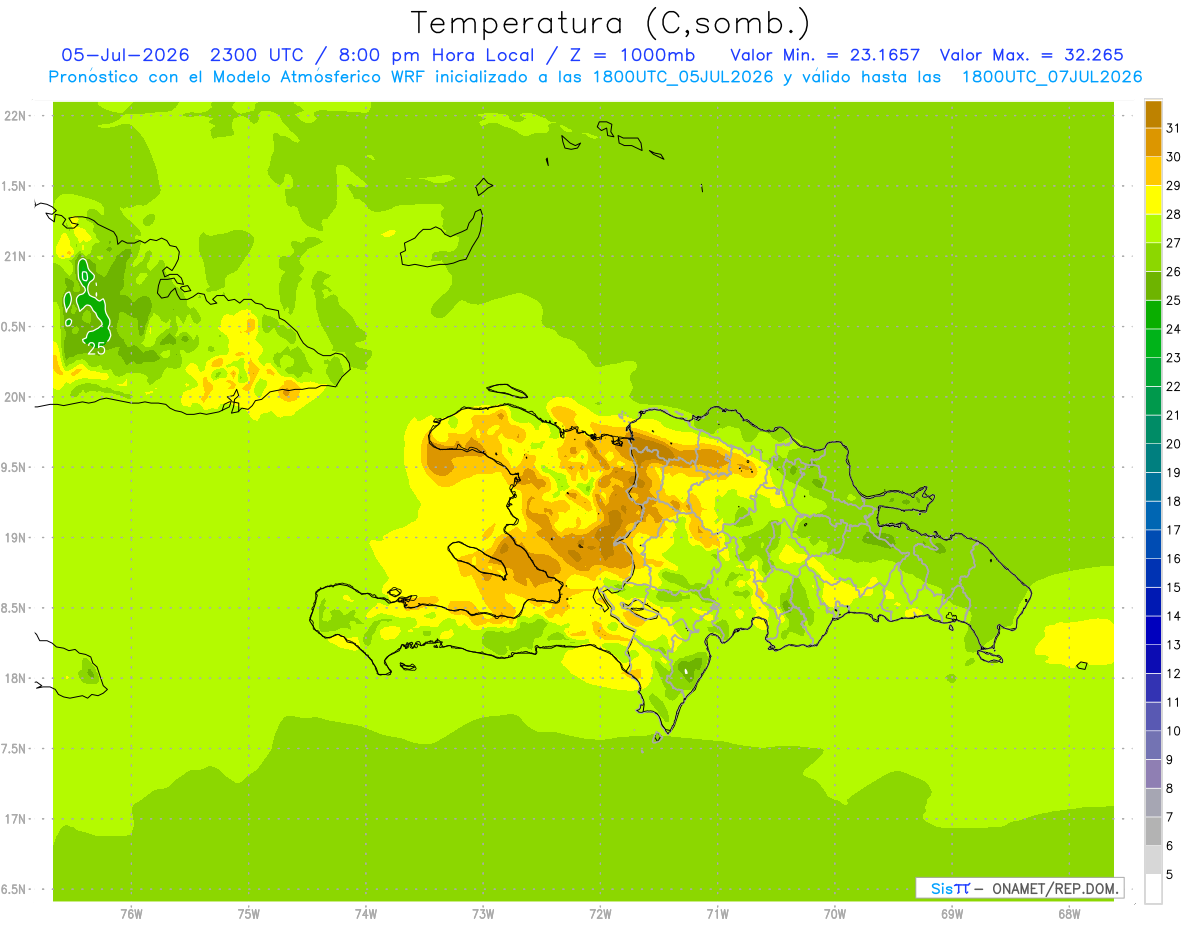The width and height of the screenshot is (1200, 927).
Task: Click the purple colorbar swatch between 9 and 10
Action: pyautogui.click(x=1153, y=745)
